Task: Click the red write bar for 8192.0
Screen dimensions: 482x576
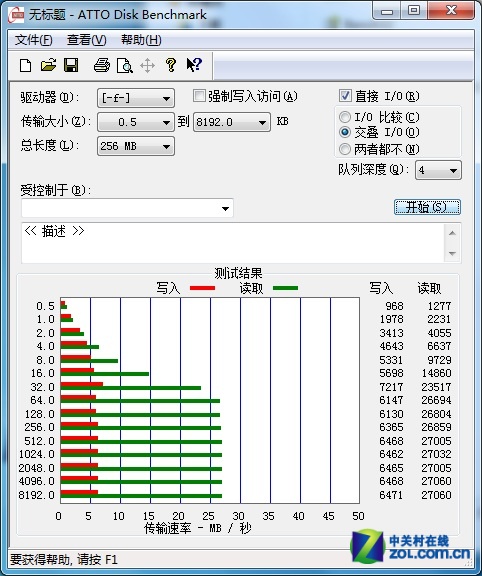Action: 79,492
